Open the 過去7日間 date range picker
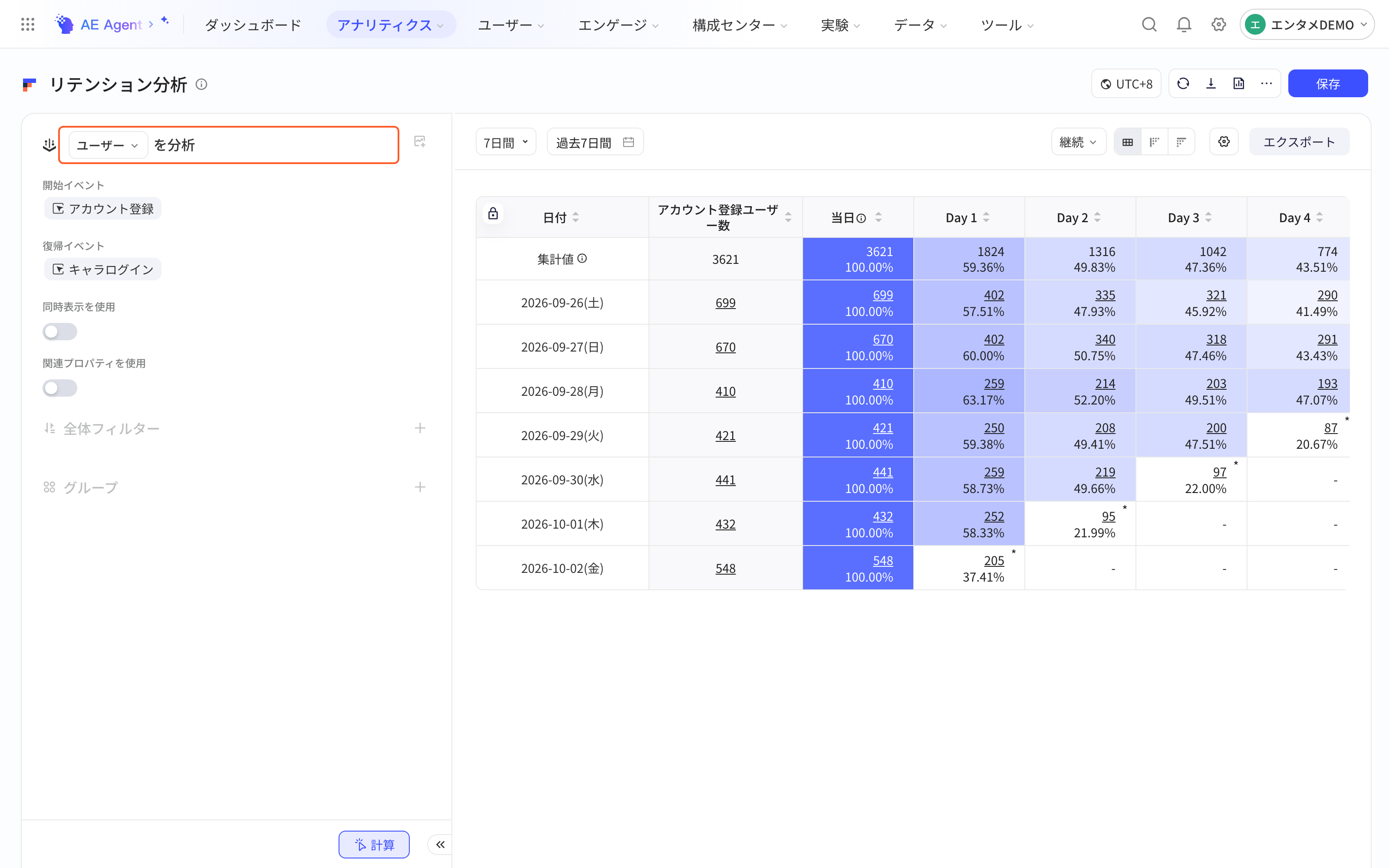 pos(595,142)
